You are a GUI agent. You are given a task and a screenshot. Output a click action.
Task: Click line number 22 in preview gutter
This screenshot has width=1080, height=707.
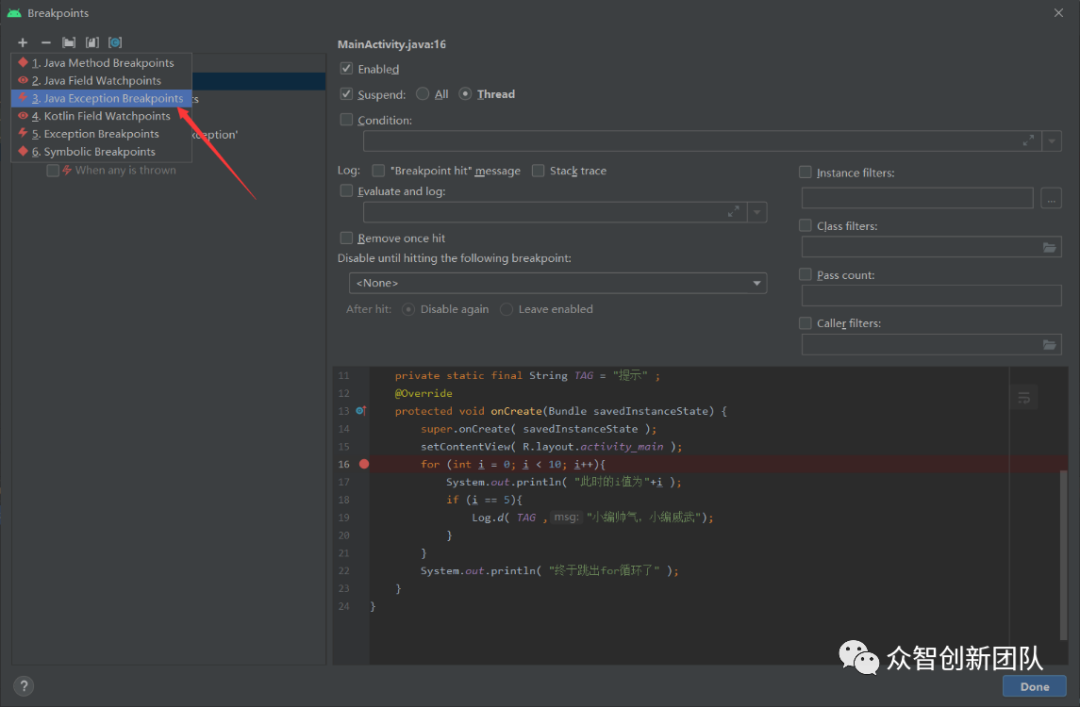point(344,571)
